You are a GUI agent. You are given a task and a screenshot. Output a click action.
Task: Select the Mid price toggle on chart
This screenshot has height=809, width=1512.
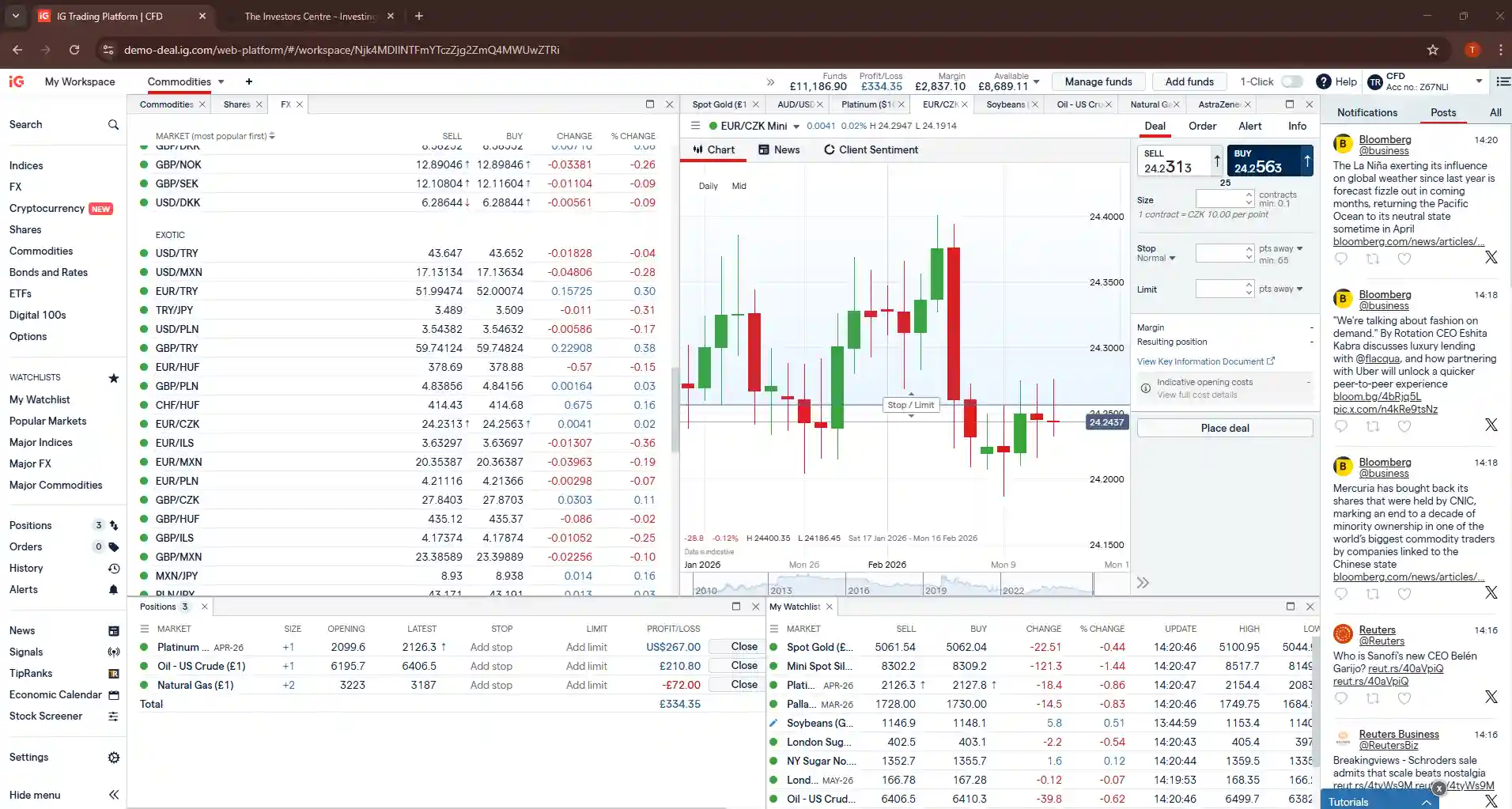click(738, 186)
